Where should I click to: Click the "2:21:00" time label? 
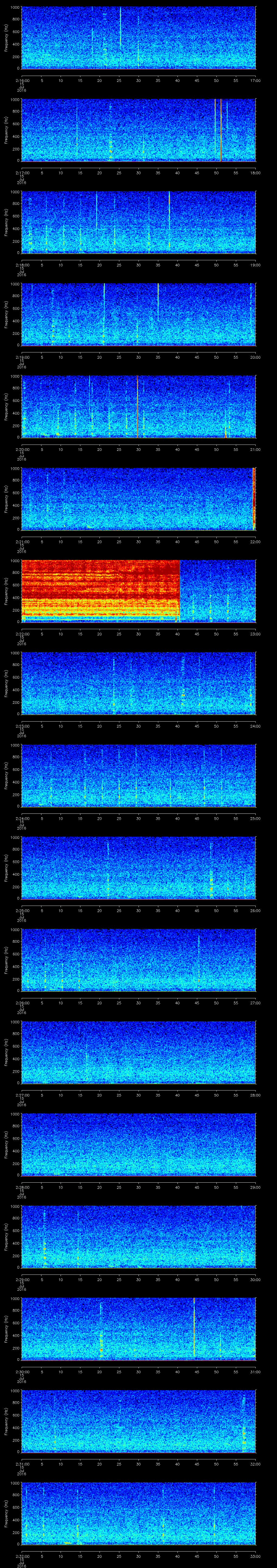[22, 542]
